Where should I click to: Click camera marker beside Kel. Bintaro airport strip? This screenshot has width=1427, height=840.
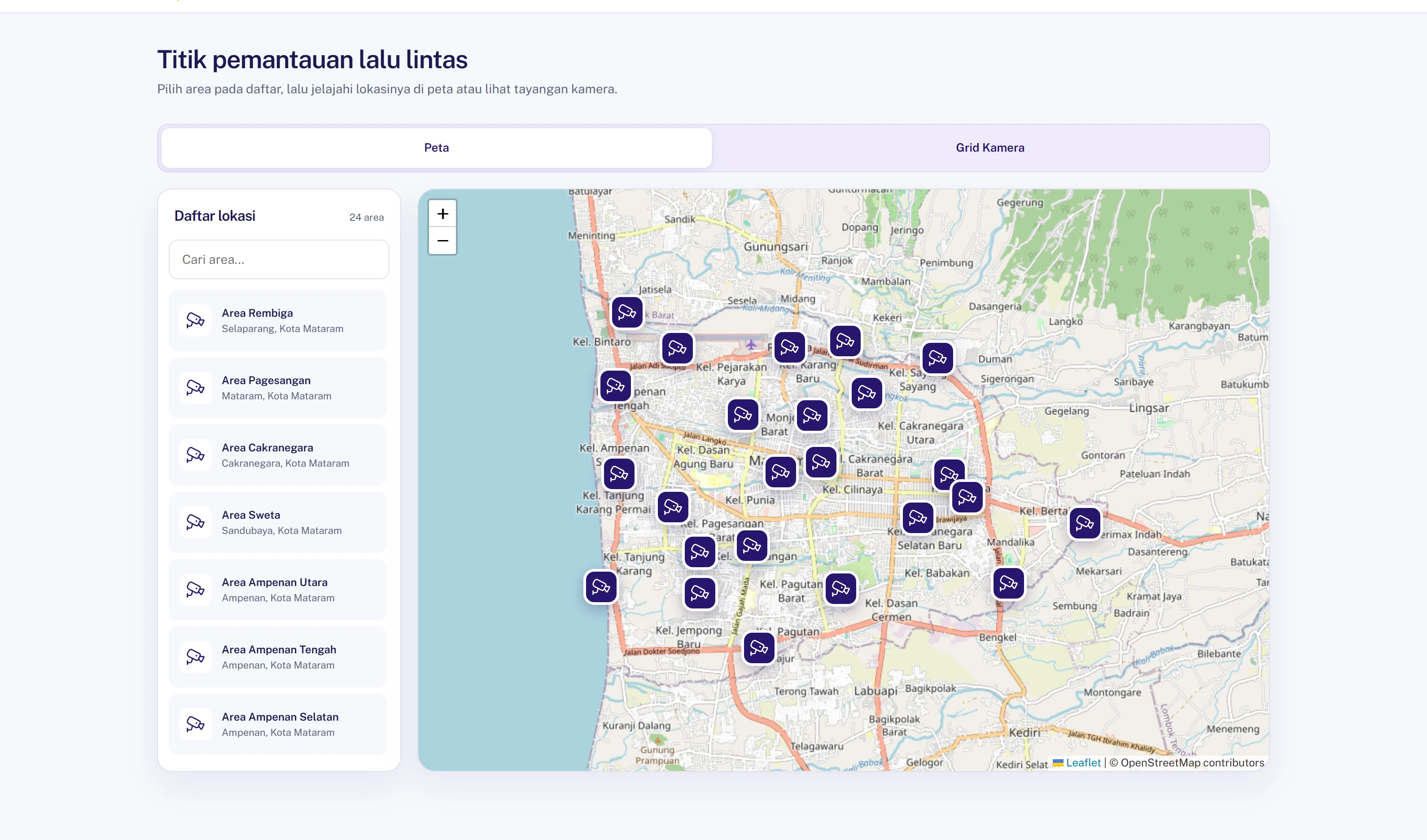click(677, 348)
